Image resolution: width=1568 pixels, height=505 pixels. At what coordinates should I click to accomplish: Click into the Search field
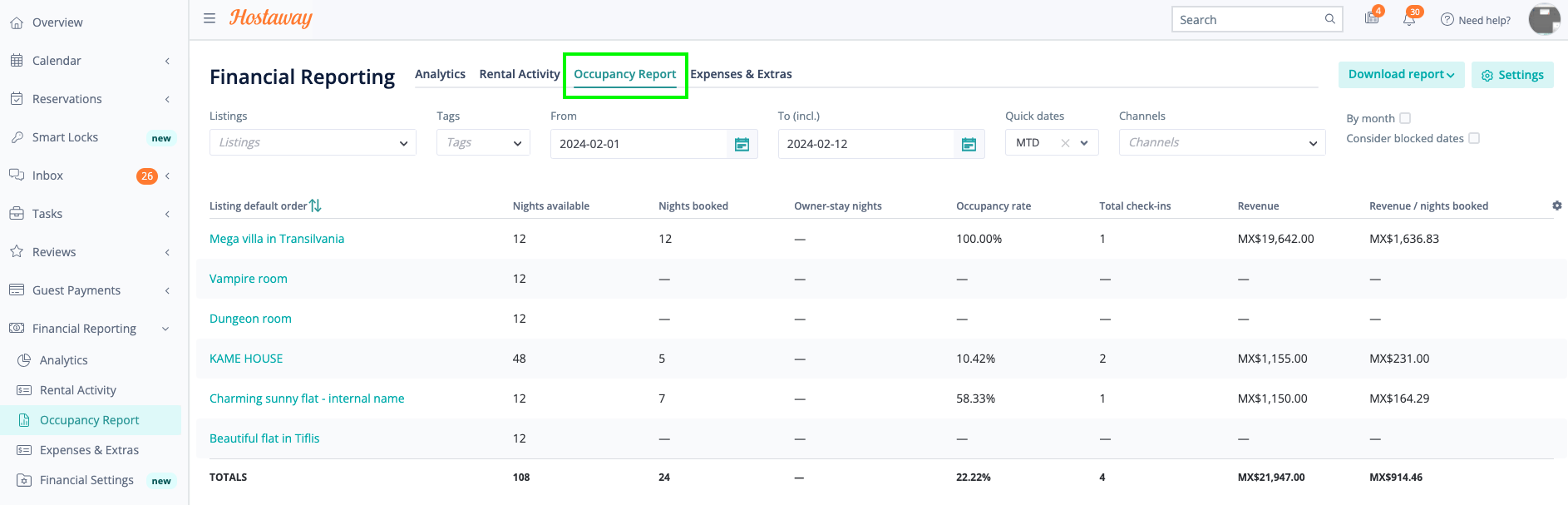click(x=1247, y=20)
